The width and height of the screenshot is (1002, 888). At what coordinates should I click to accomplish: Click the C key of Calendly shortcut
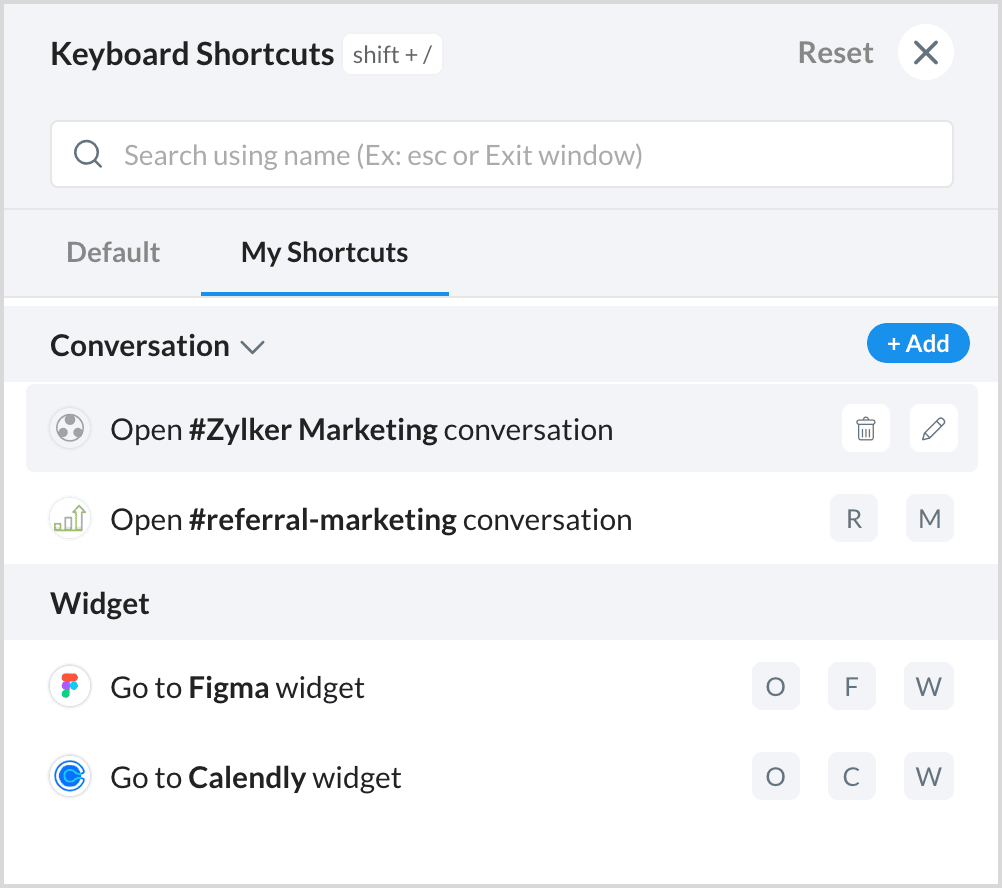[x=851, y=776]
